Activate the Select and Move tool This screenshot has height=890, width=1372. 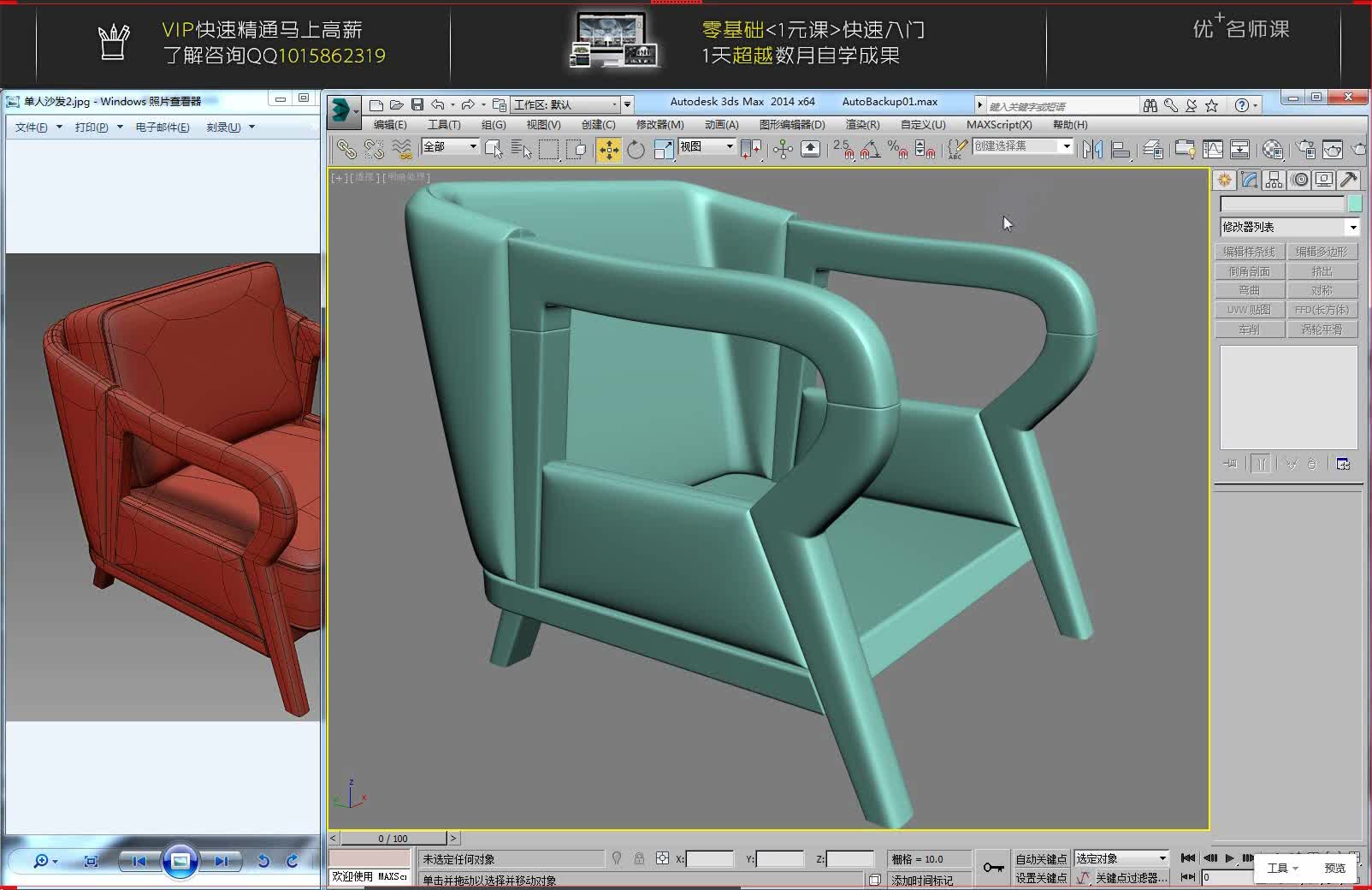tap(609, 149)
